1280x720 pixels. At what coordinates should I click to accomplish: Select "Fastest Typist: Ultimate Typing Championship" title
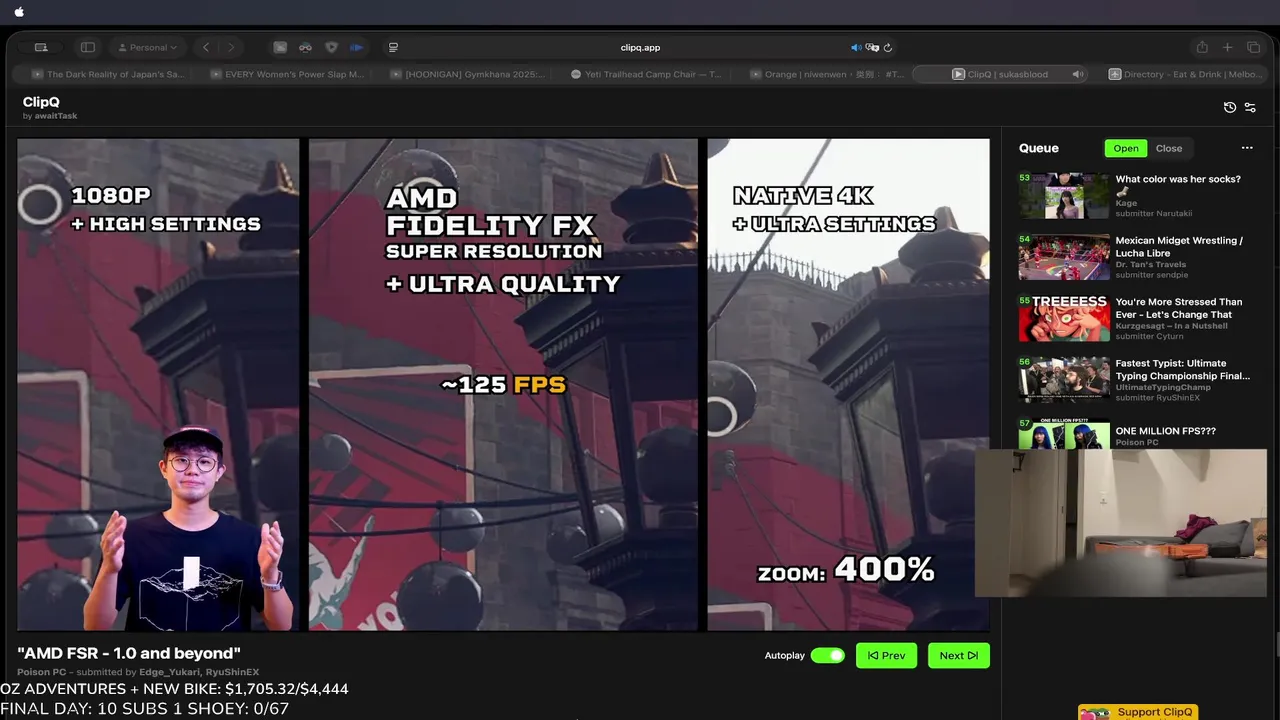click(1183, 370)
